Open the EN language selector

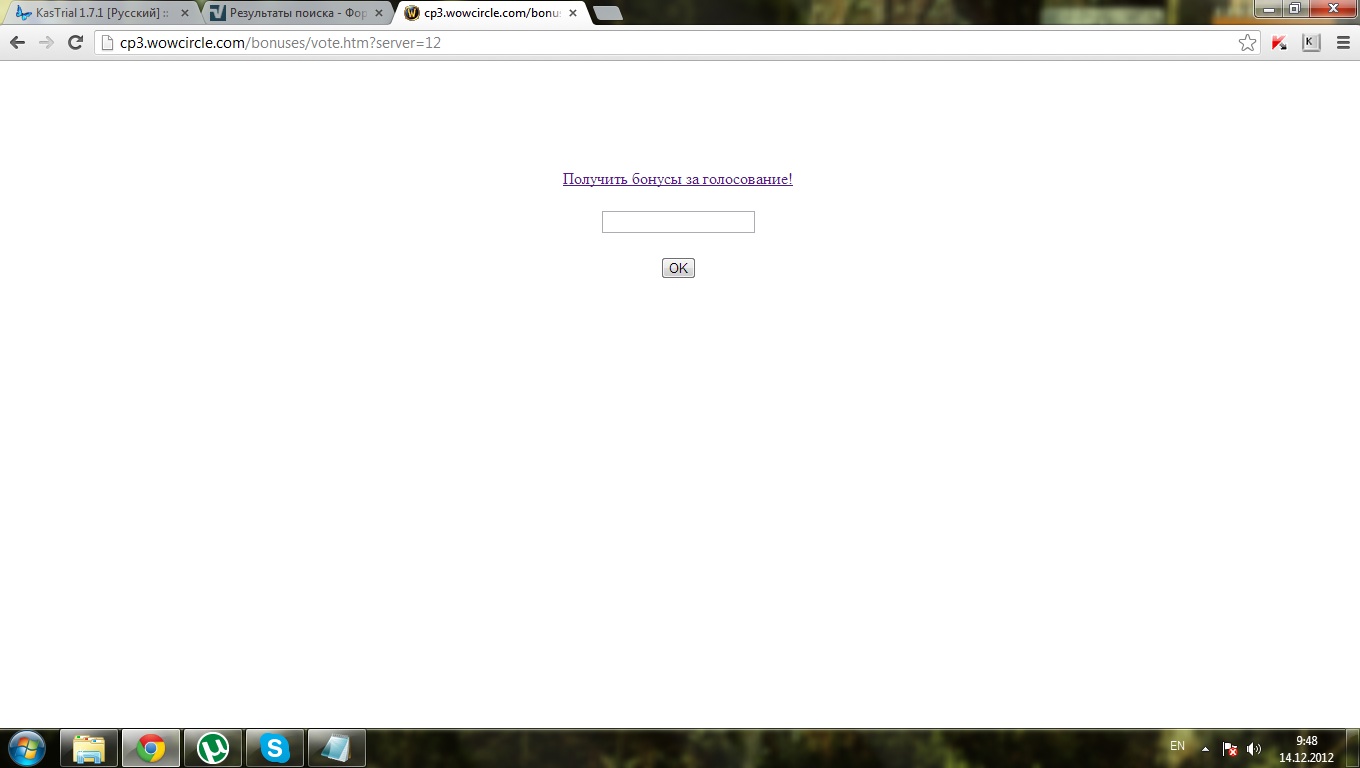[x=1177, y=746]
